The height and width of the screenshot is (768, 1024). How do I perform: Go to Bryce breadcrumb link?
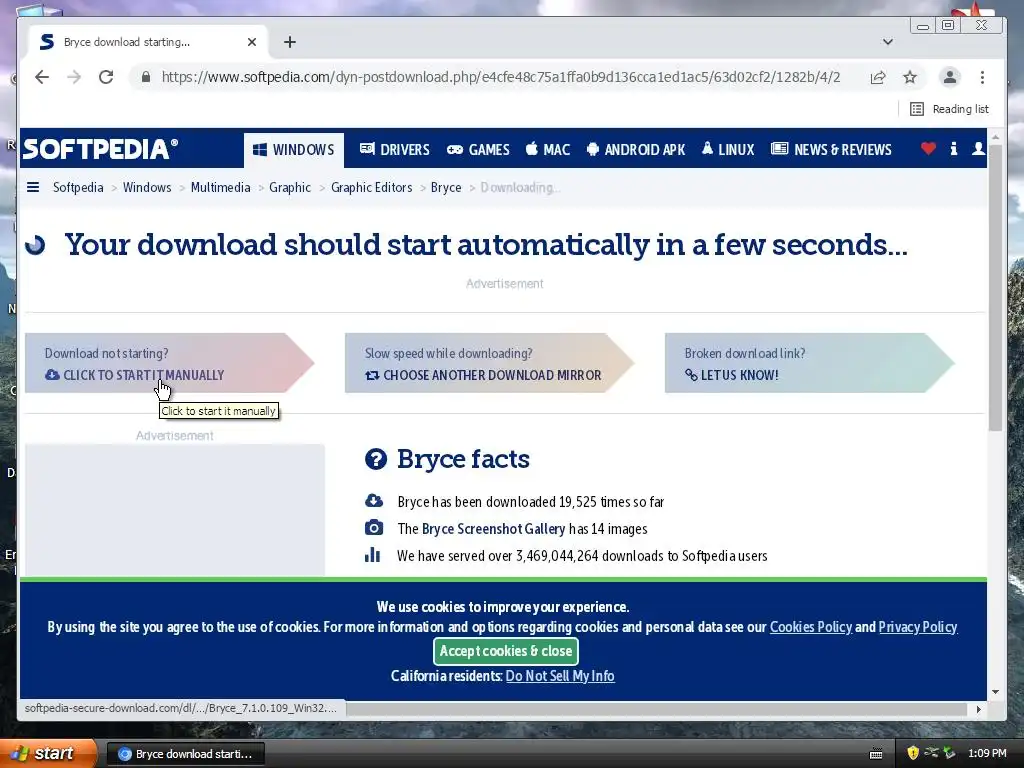pos(446,187)
